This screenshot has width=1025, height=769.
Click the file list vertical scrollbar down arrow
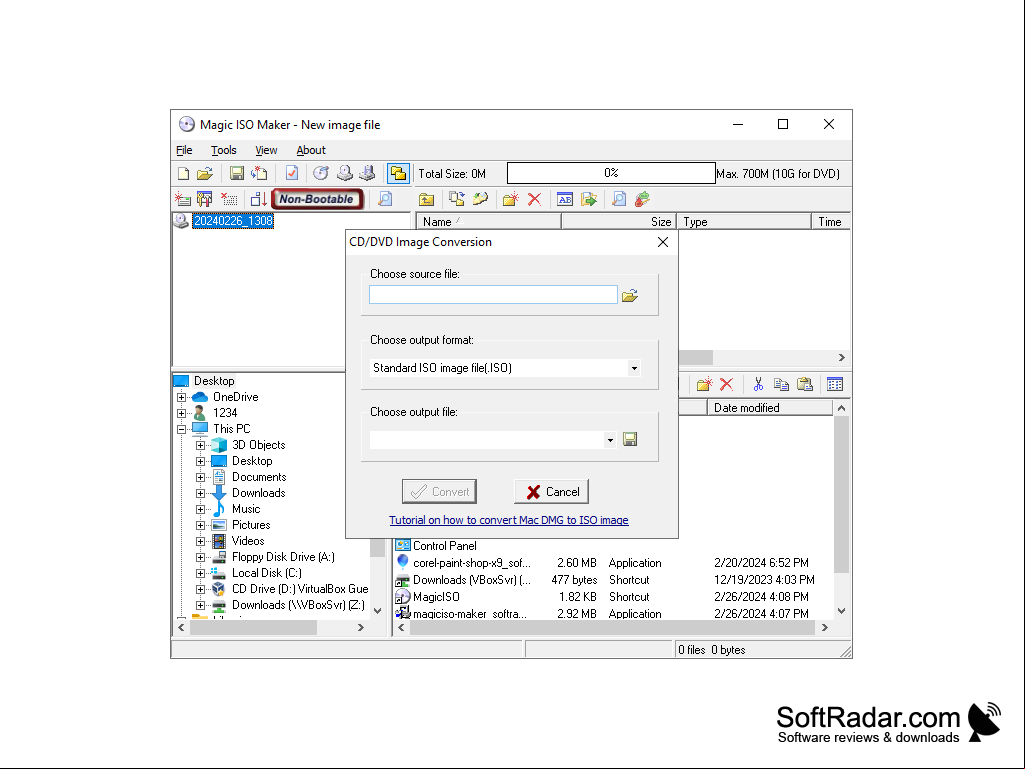coord(841,611)
